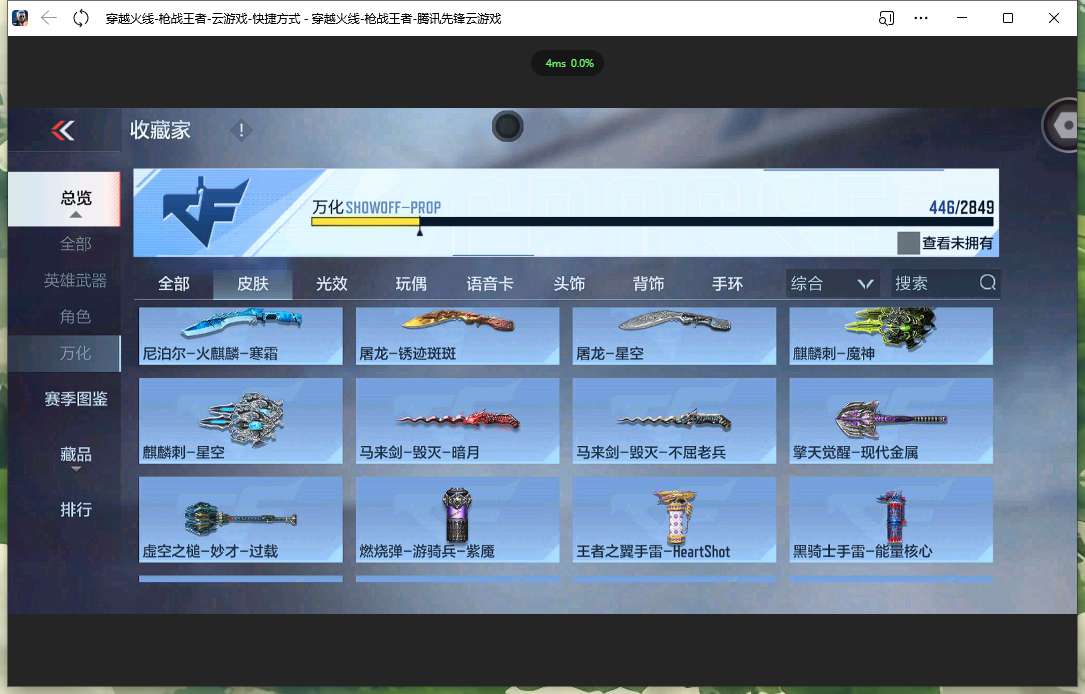Viewport: 1085px width, 694px height.
Task: Click the CF logo emblem in banner
Action: 206,211
